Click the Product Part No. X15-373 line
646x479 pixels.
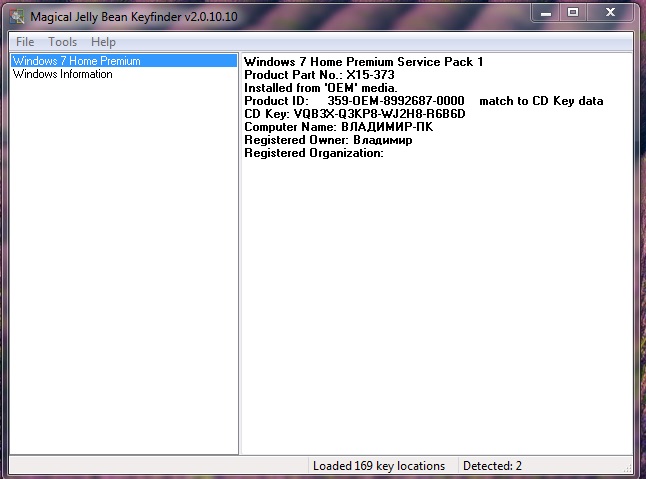click(319, 75)
